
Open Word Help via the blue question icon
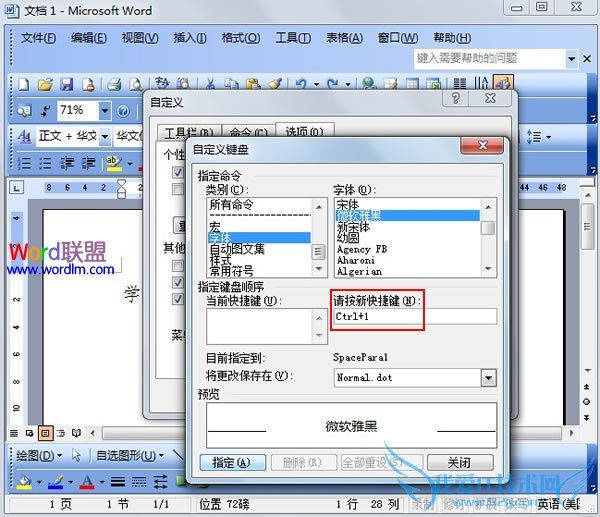pos(123,111)
